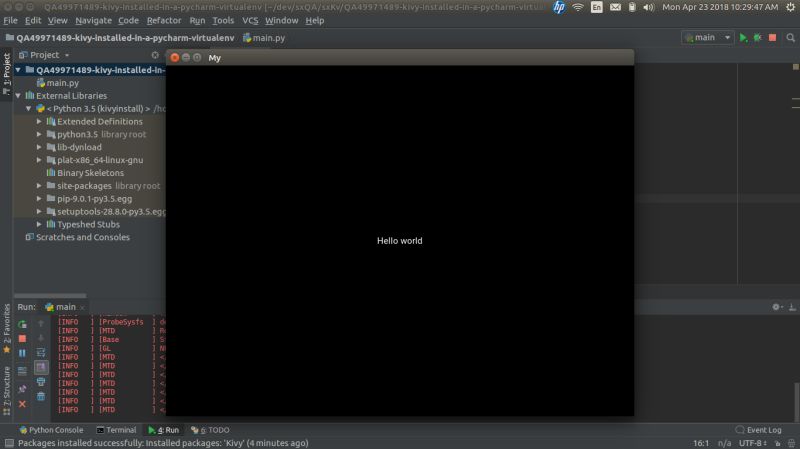Screen dimensions: 800x449
Task: Open the 7: Structure side tab
Action: (x=6, y=390)
